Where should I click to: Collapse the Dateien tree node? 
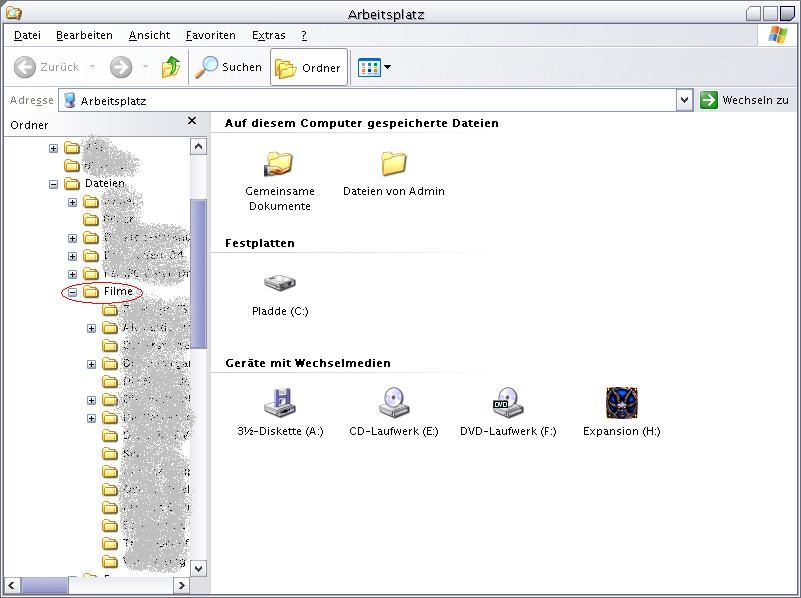[x=53, y=184]
